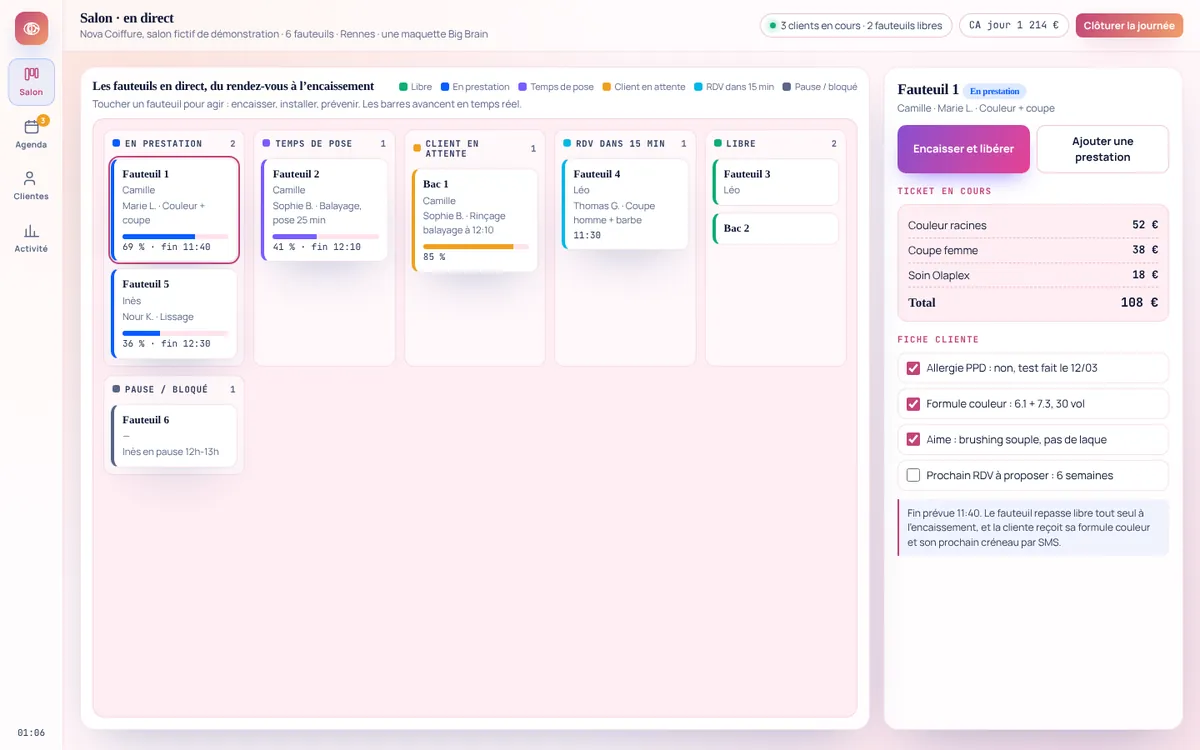Toggle Formule couleur 6.1 + 7.3 checkbox
This screenshot has width=1200, height=750.
(x=913, y=404)
